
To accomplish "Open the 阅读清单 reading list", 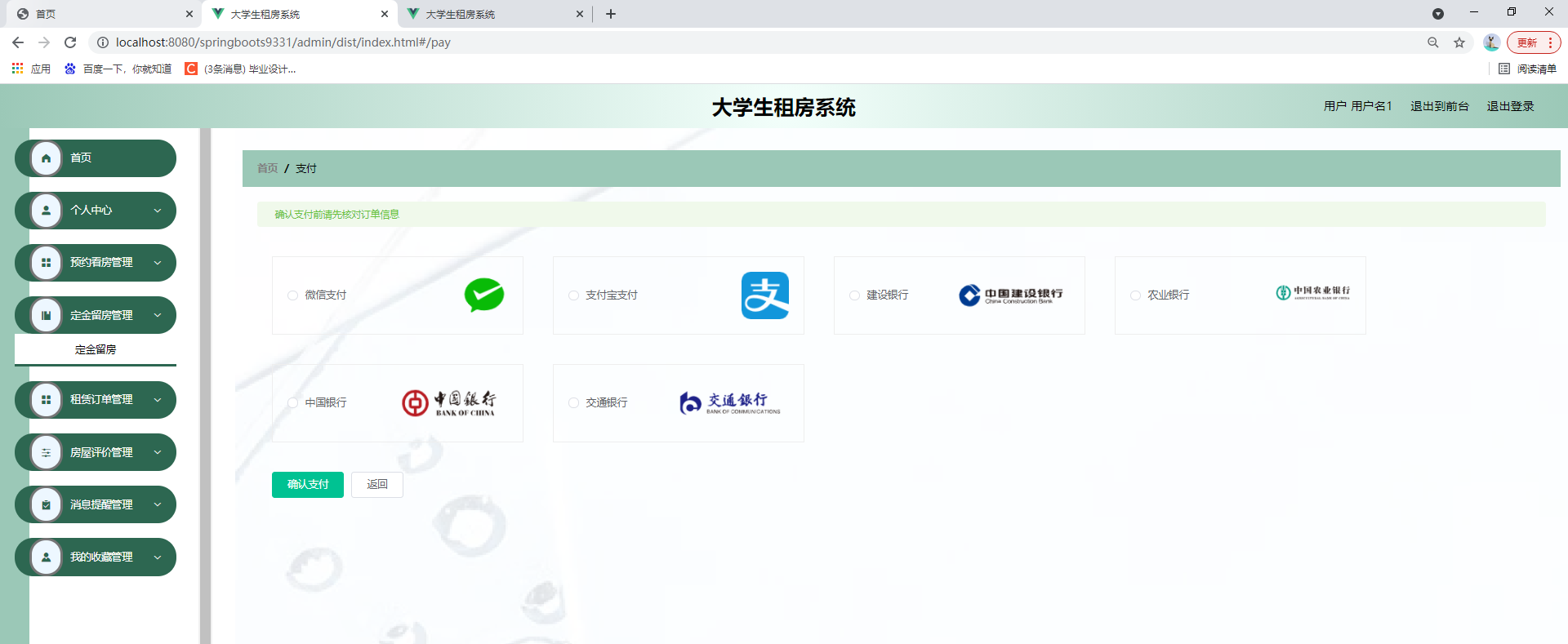I will point(1527,69).
